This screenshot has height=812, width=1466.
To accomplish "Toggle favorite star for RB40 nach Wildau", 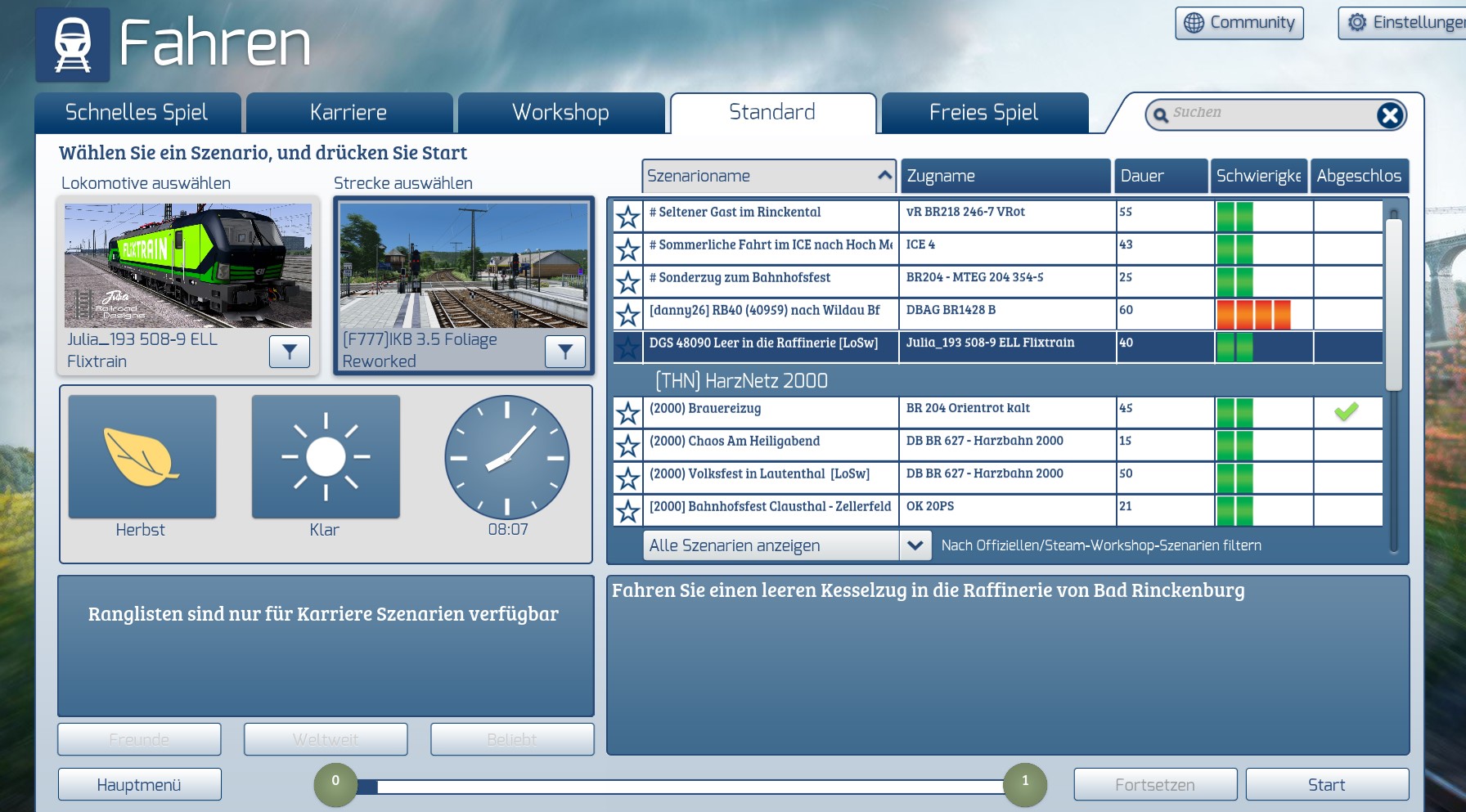I will (x=627, y=314).
